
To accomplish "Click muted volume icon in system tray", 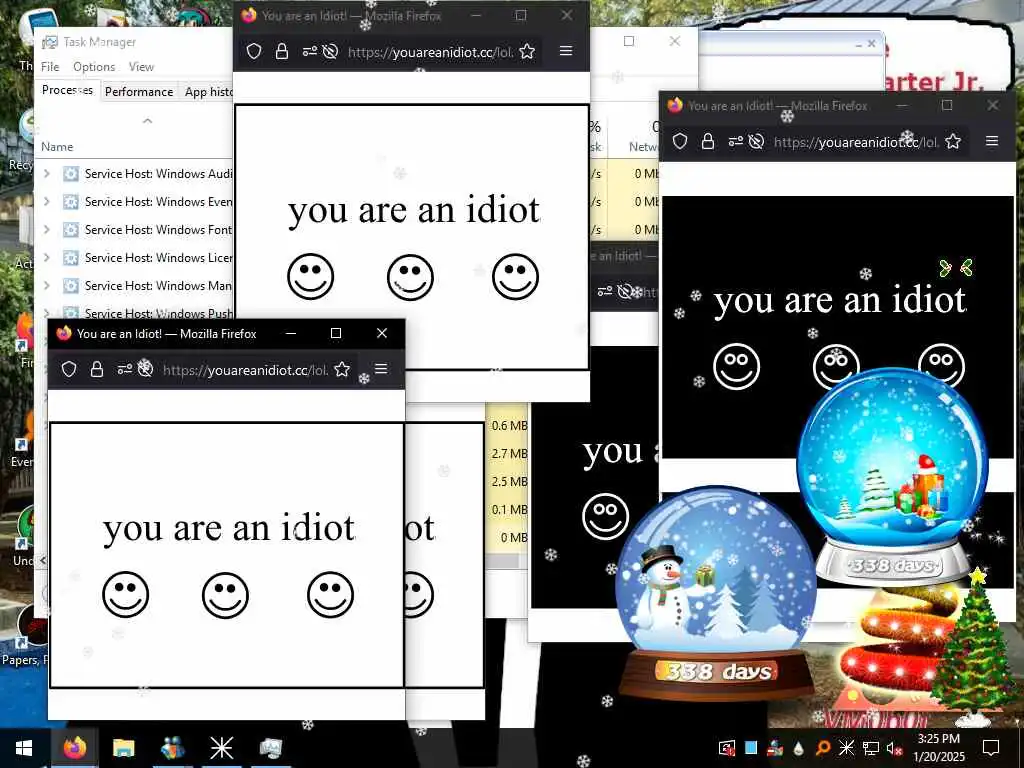I will click(x=893, y=748).
